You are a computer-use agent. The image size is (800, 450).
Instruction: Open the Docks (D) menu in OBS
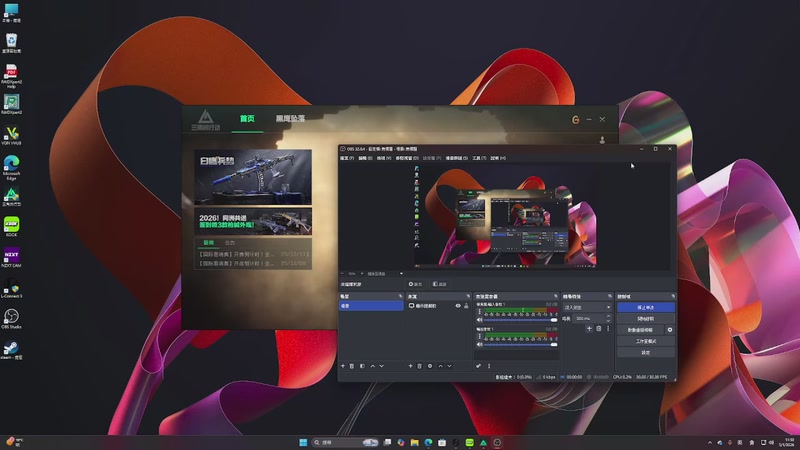(x=407, y=158)
